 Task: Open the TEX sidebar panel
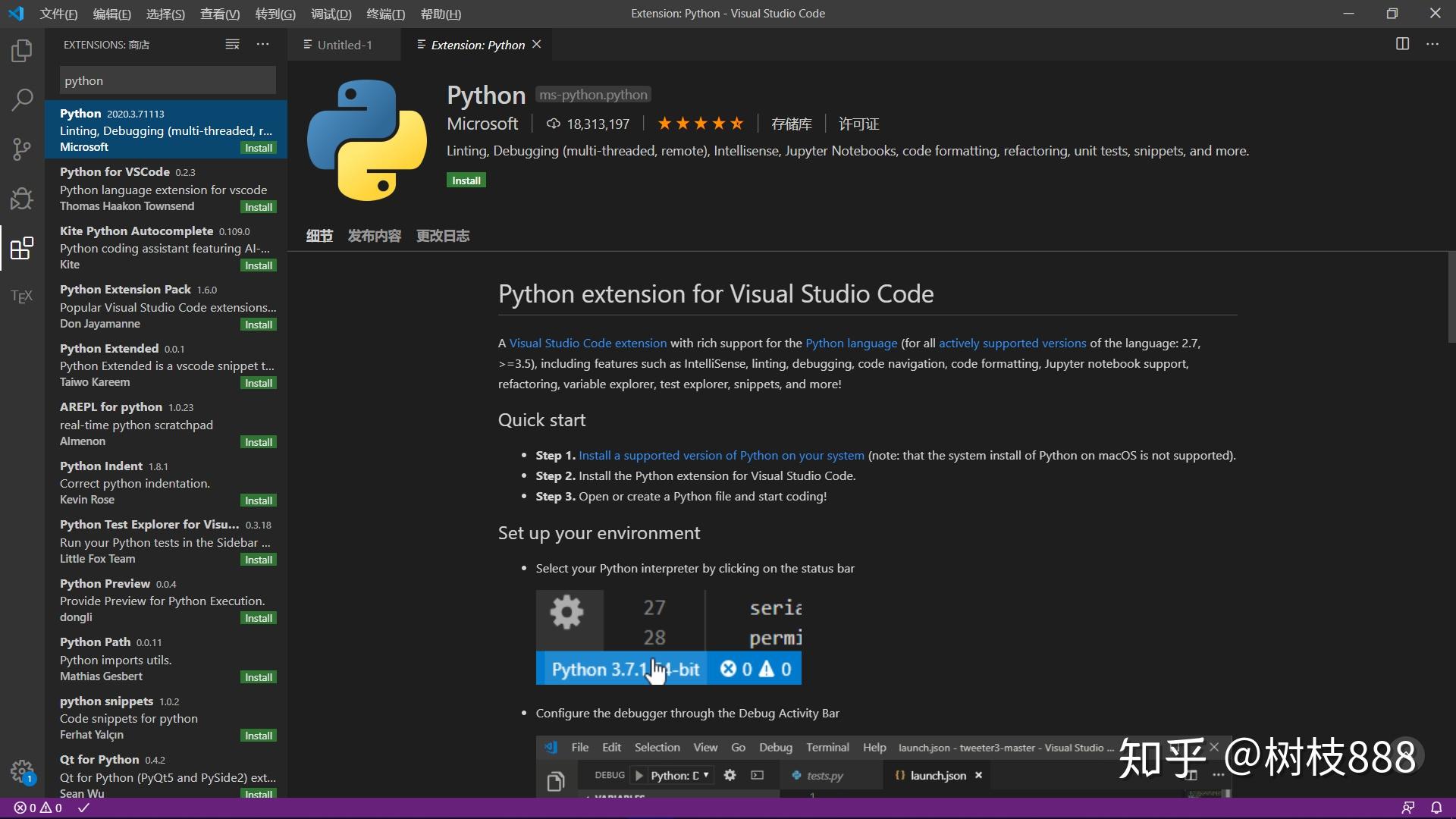coord(21,296)
